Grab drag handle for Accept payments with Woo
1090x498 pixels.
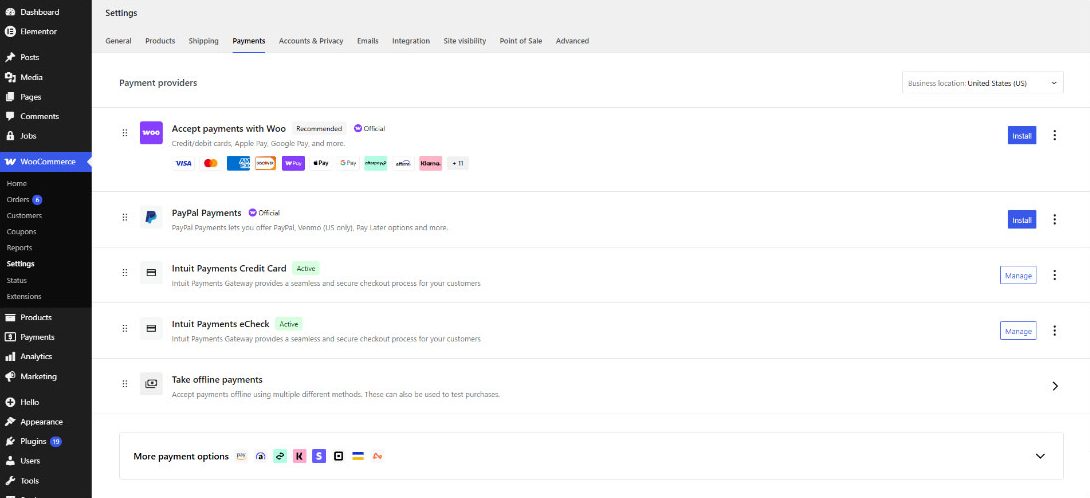(x=125, y=133)
